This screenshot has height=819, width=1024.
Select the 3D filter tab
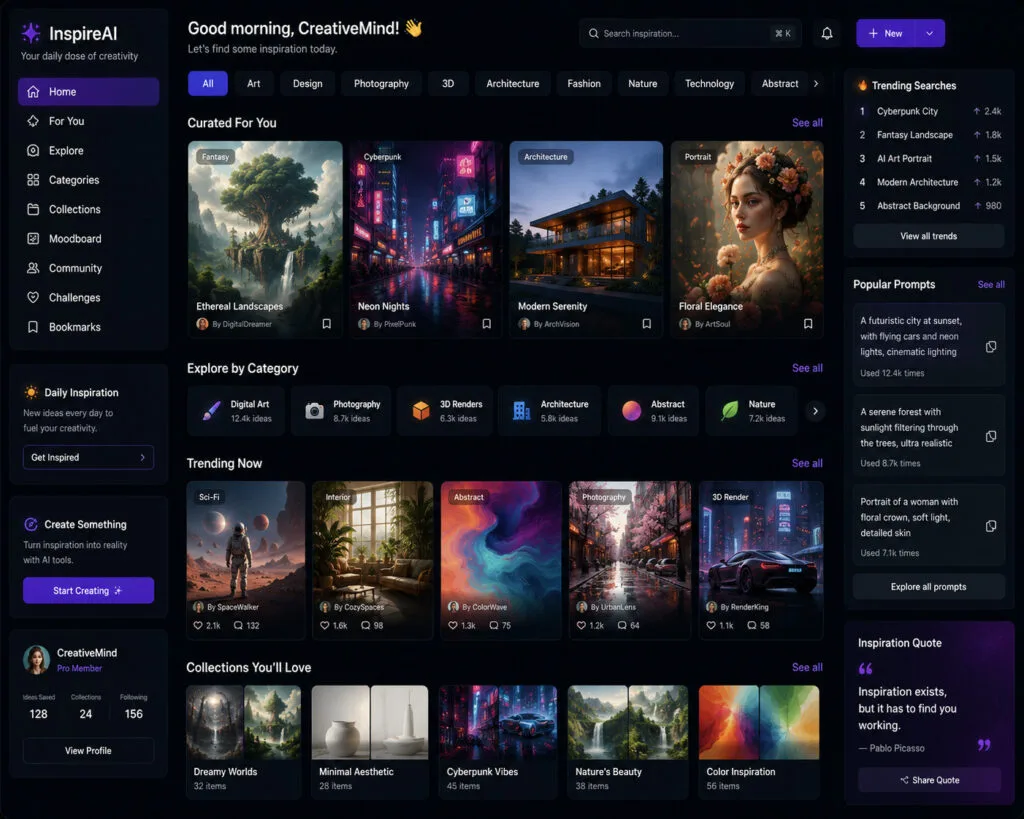(448, 84)
